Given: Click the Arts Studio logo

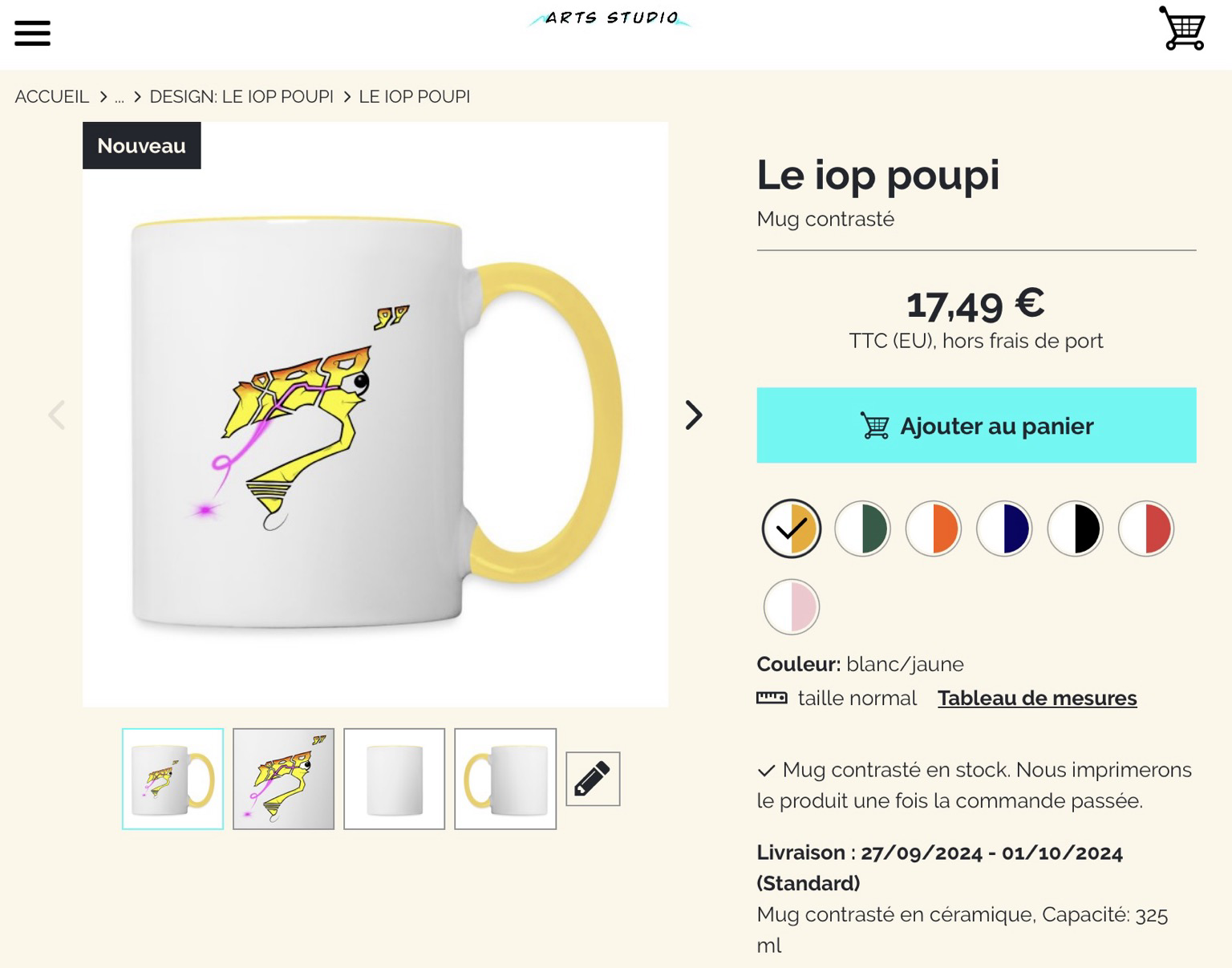Looking at the screenshot, I should click(611, 18).
